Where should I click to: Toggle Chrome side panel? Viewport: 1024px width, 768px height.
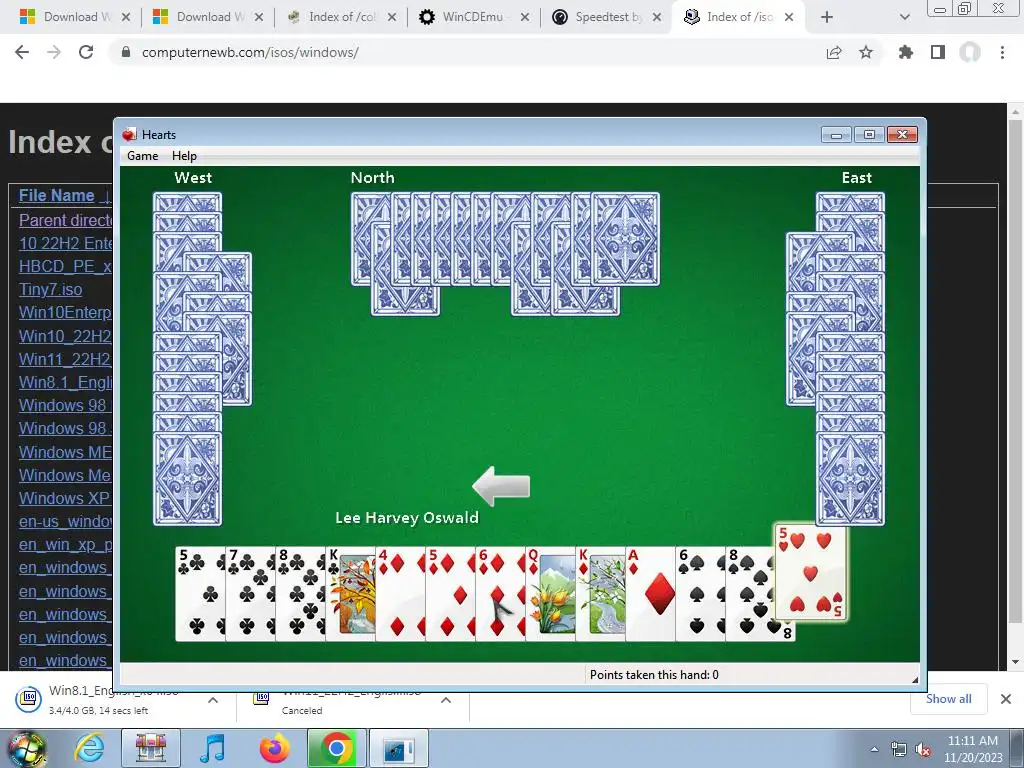[x=938, y=52]
